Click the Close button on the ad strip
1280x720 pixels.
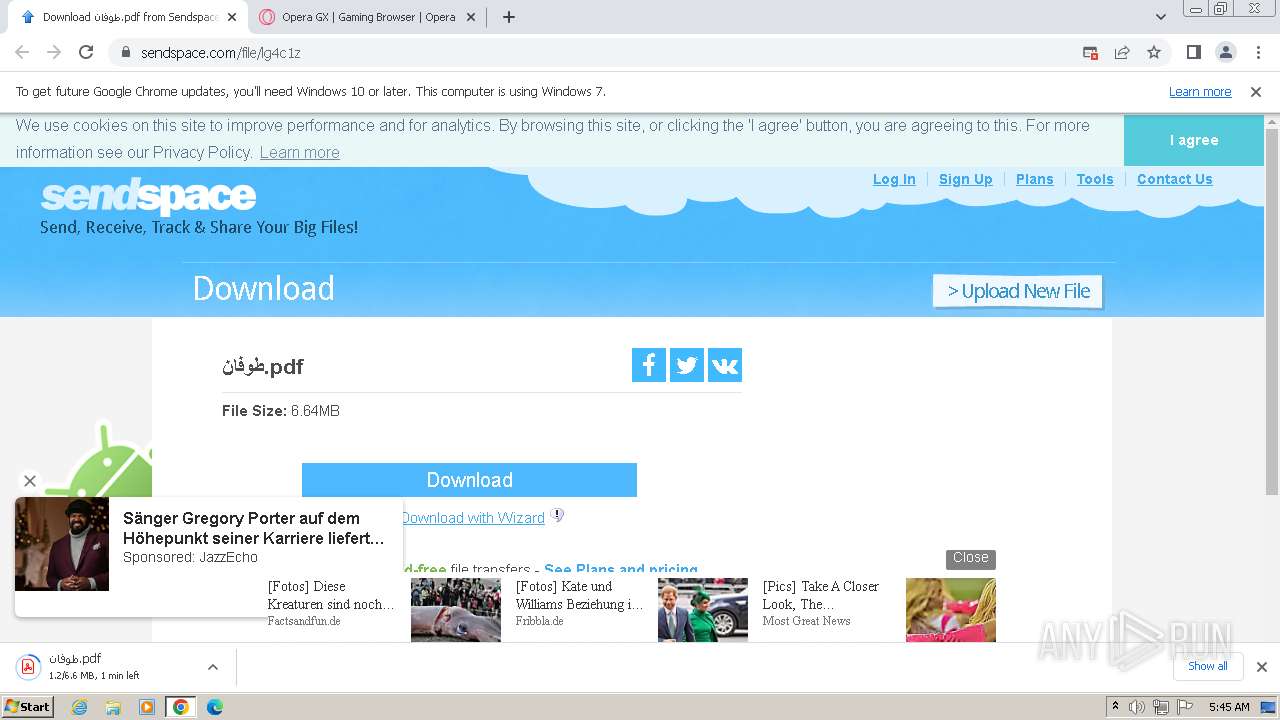click(x=971, y=558)
